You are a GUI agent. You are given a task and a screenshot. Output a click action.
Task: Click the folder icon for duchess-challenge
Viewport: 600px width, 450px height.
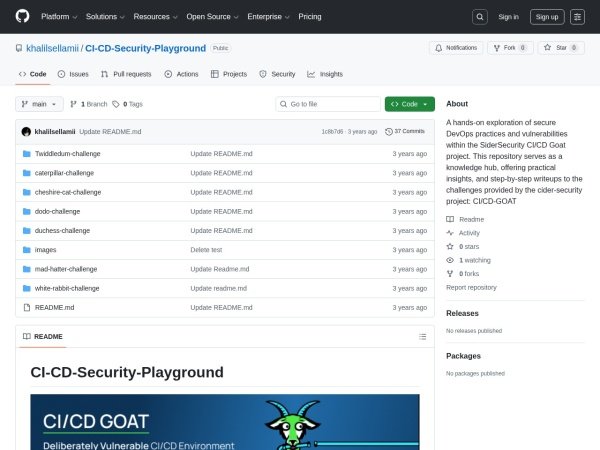(x=26, y=230)
